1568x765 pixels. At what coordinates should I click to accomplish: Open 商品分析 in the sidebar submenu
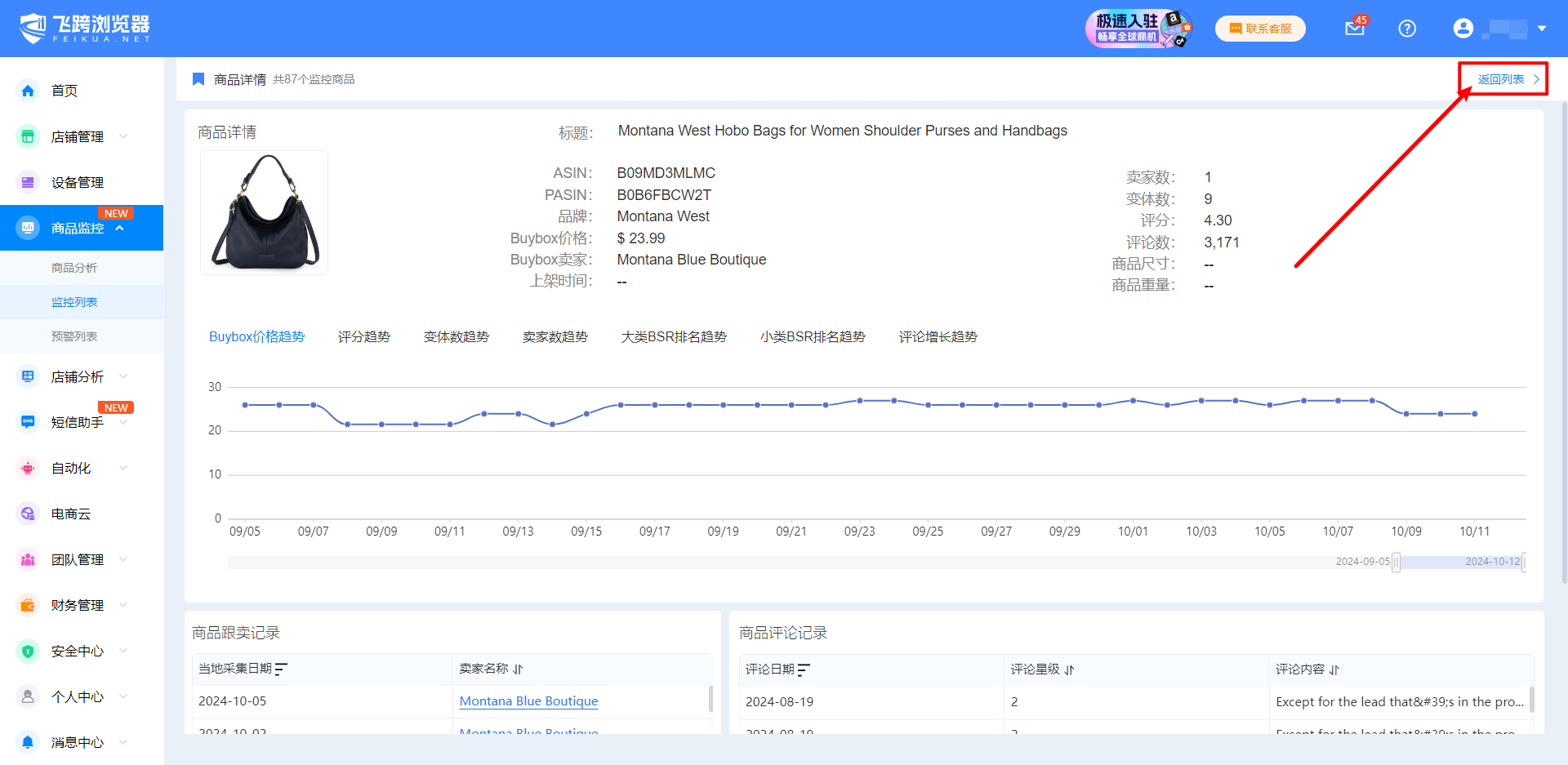coord(74,268)
